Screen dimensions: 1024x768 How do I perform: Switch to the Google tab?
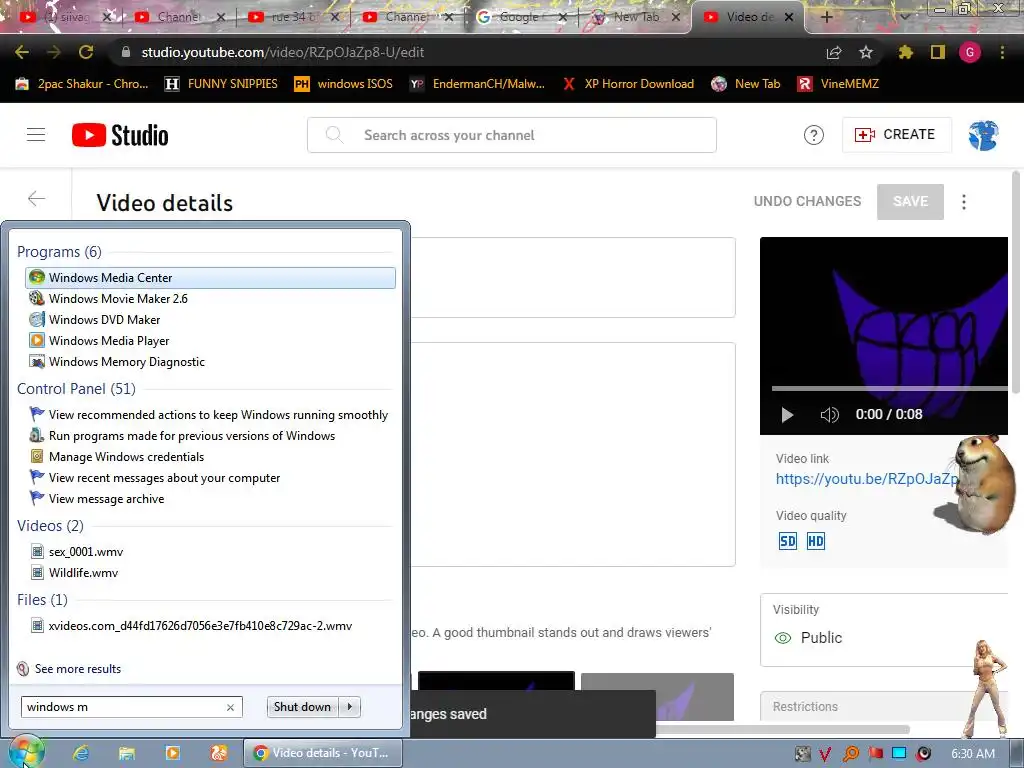(519, 17)
